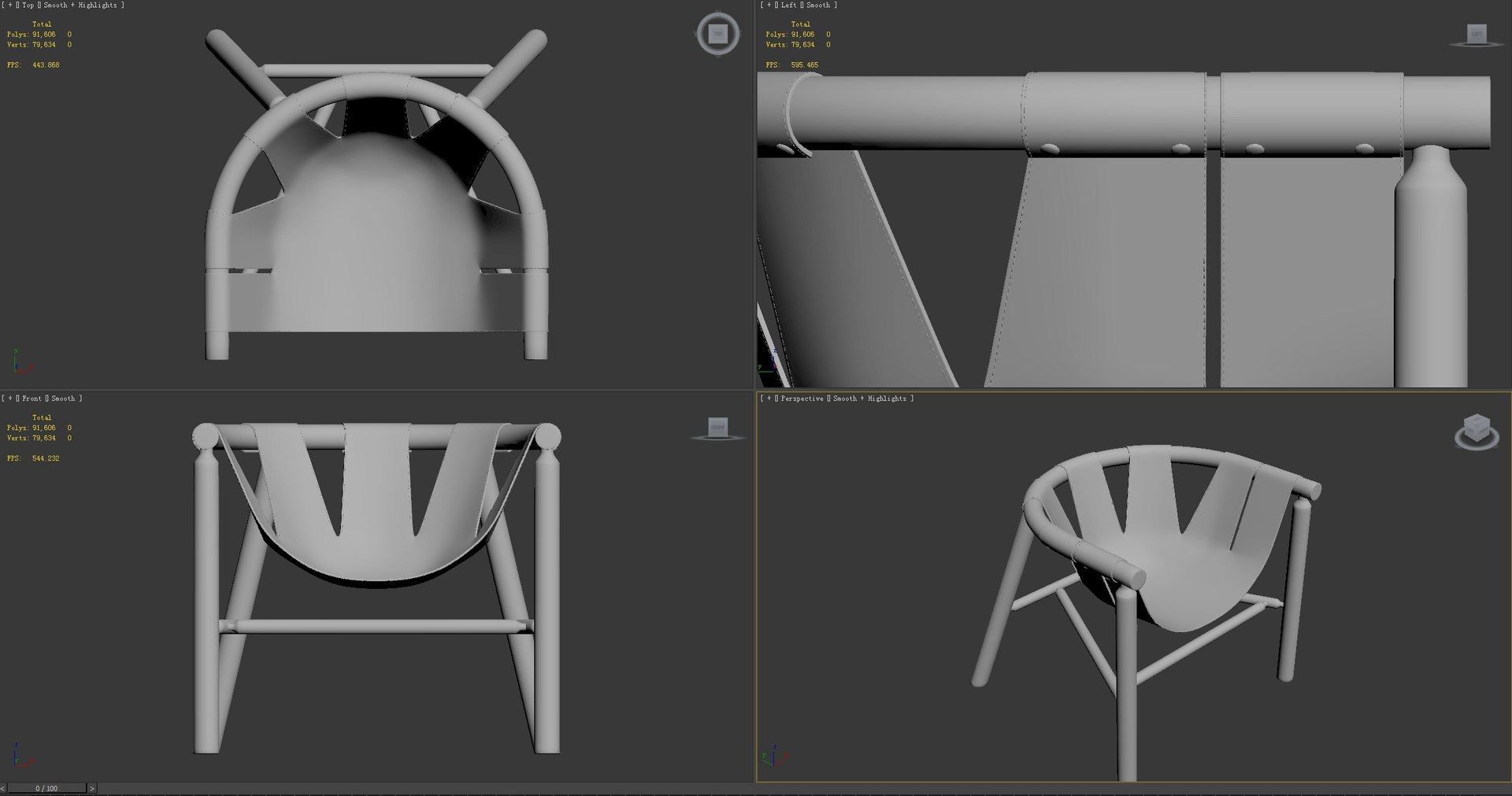Open the Front viewport plus menu
Image resolution: width=1512 pixels, height=796 pixels.
[x=10, y=398]
